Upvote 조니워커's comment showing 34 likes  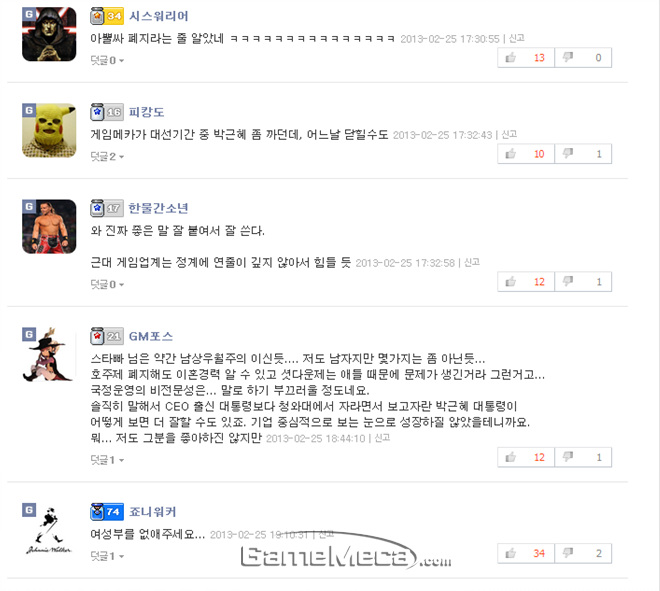coord(526,553)
